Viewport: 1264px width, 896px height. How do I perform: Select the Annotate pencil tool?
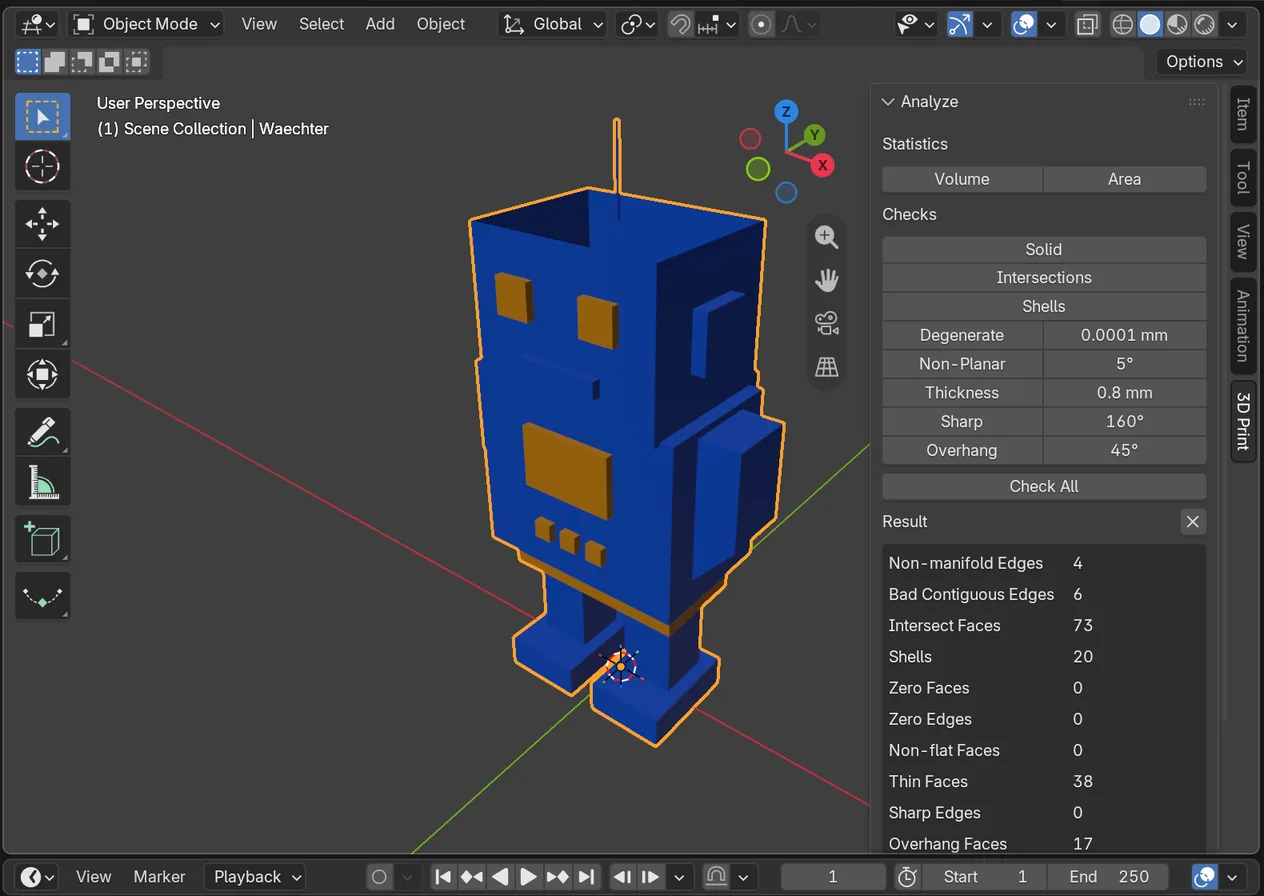click(x=42, y=432)
